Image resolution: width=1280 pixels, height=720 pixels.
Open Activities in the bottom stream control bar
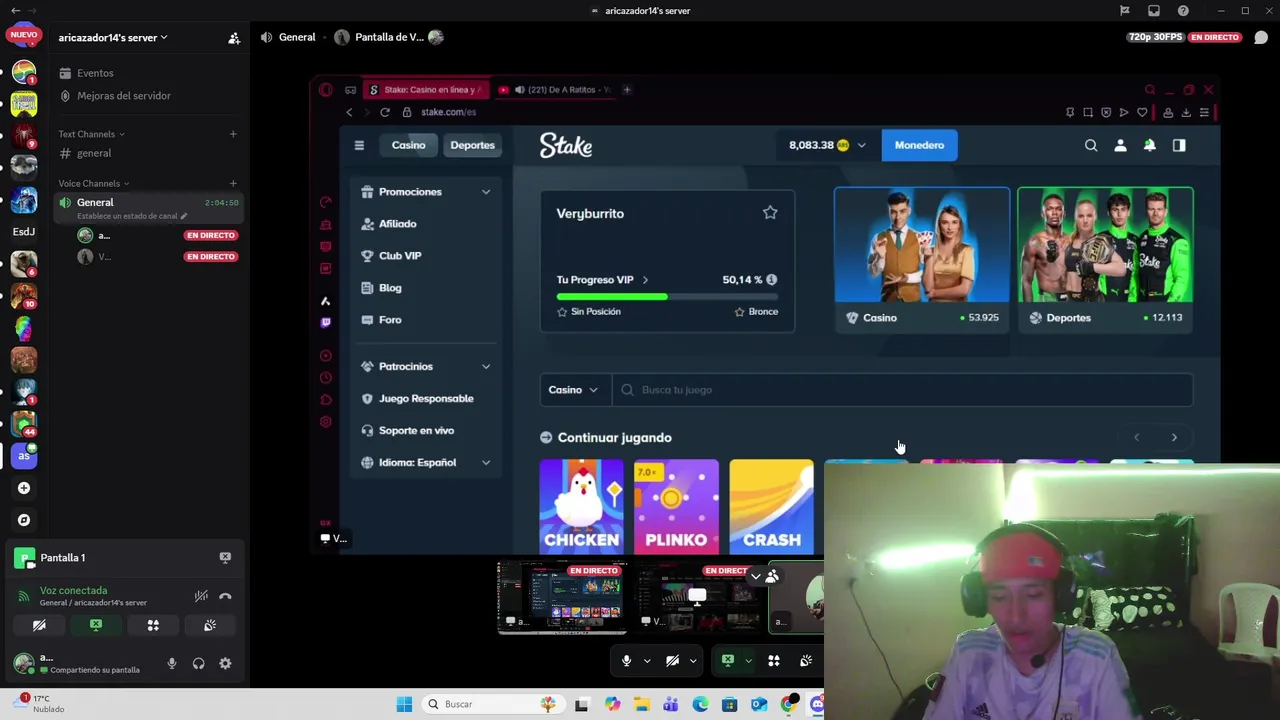[773, 661]
